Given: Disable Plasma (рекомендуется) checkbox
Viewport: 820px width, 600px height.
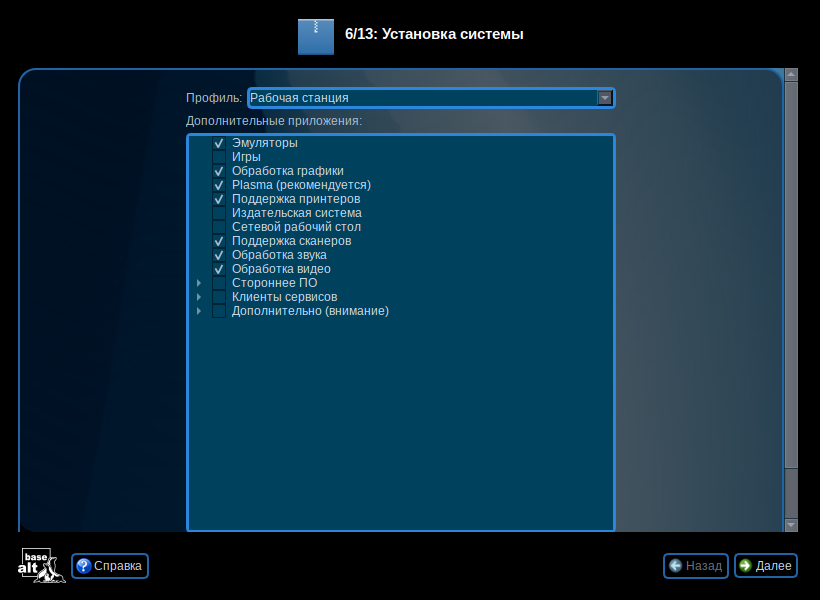Looking at the screenshot, I should (x=219, y=185).
